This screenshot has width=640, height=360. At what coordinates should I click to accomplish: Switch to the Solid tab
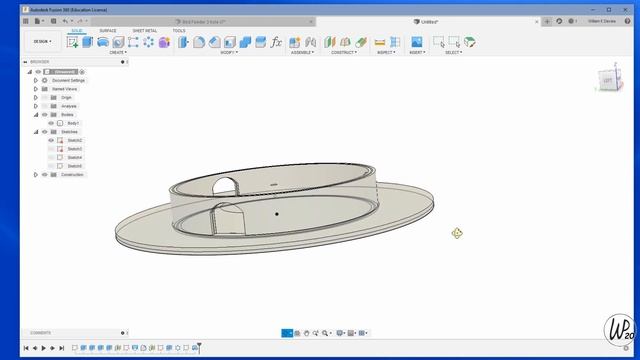click(77, 31)
